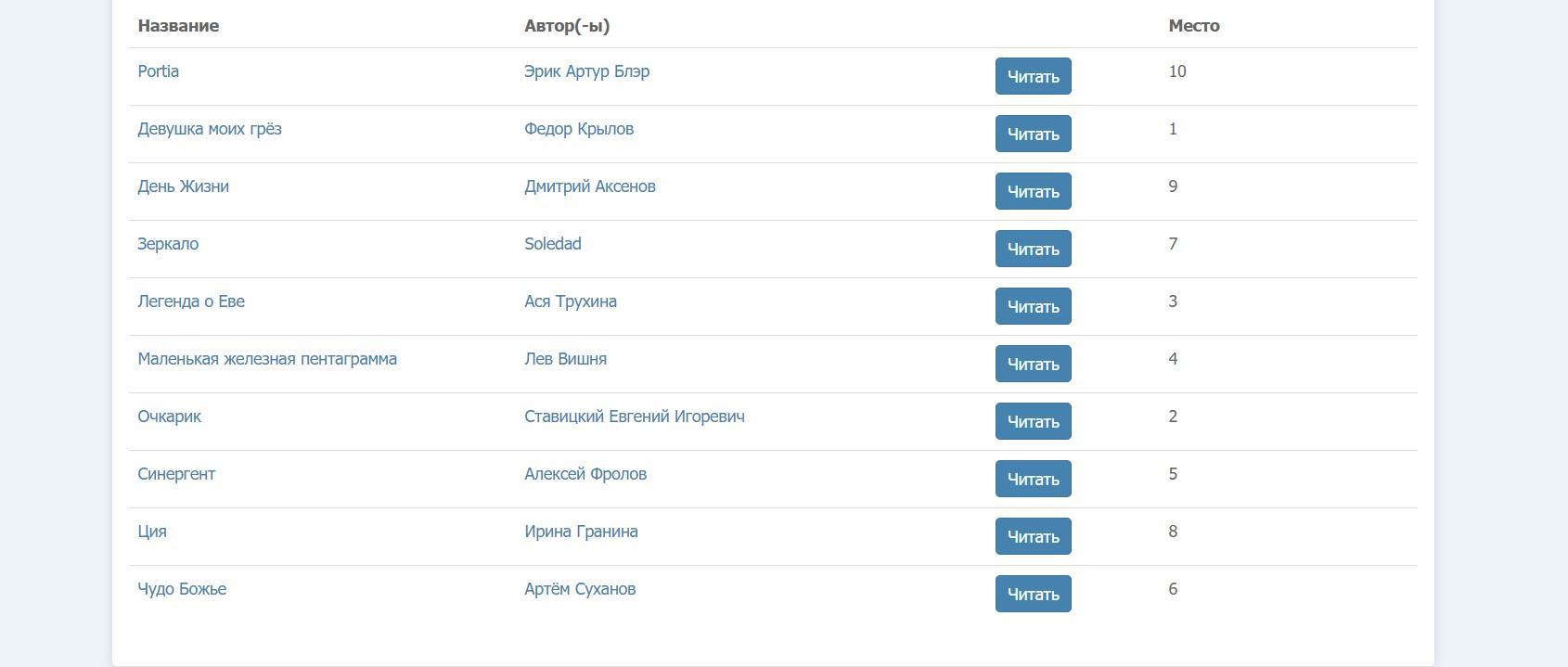View author Федор Крылов's page
This screenshot has height=667, width=1568.
point(579,129)
